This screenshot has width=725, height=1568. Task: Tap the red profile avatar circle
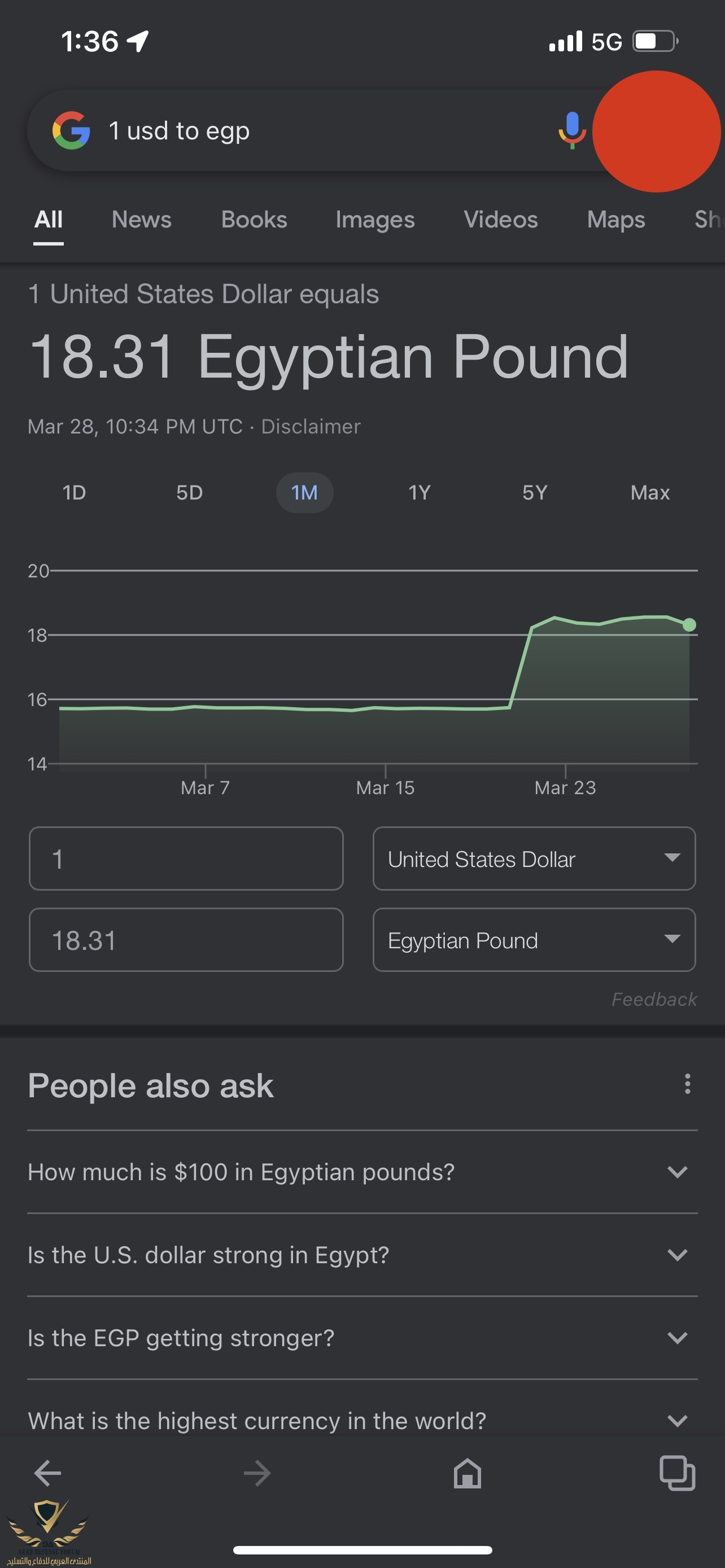(656, 132)
